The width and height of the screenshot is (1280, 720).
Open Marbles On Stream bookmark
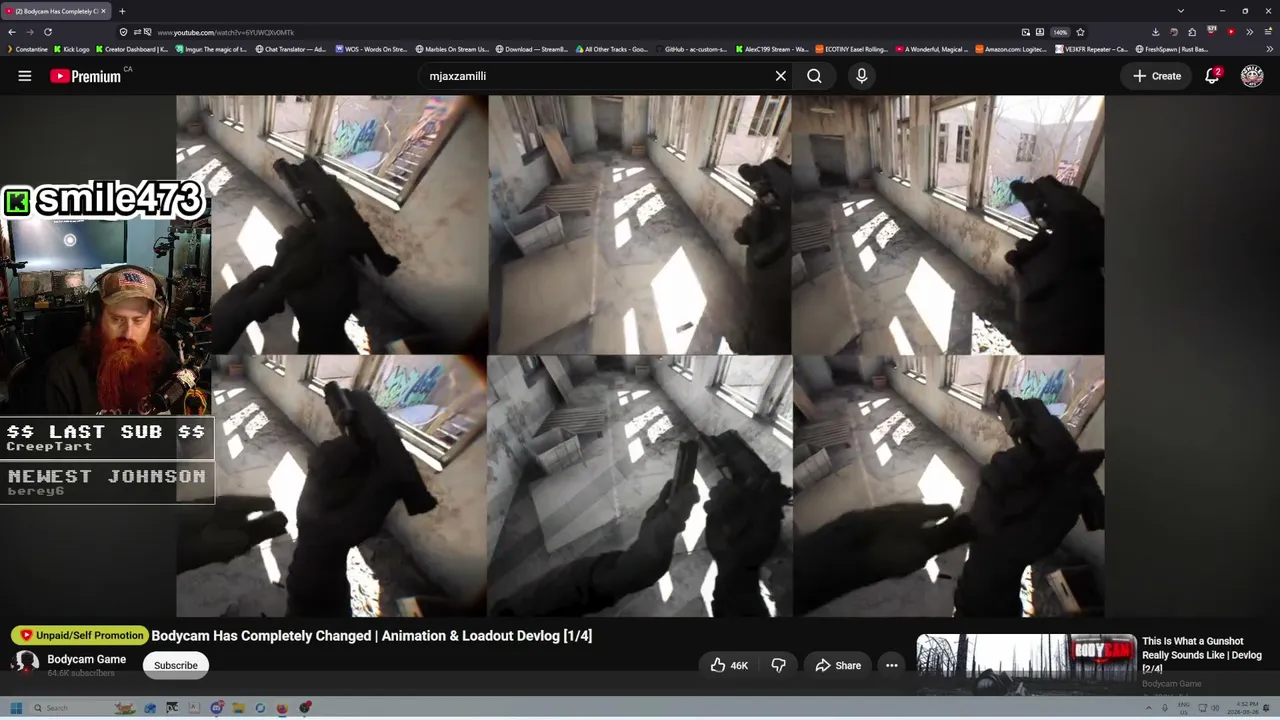[x=452, y=49]
